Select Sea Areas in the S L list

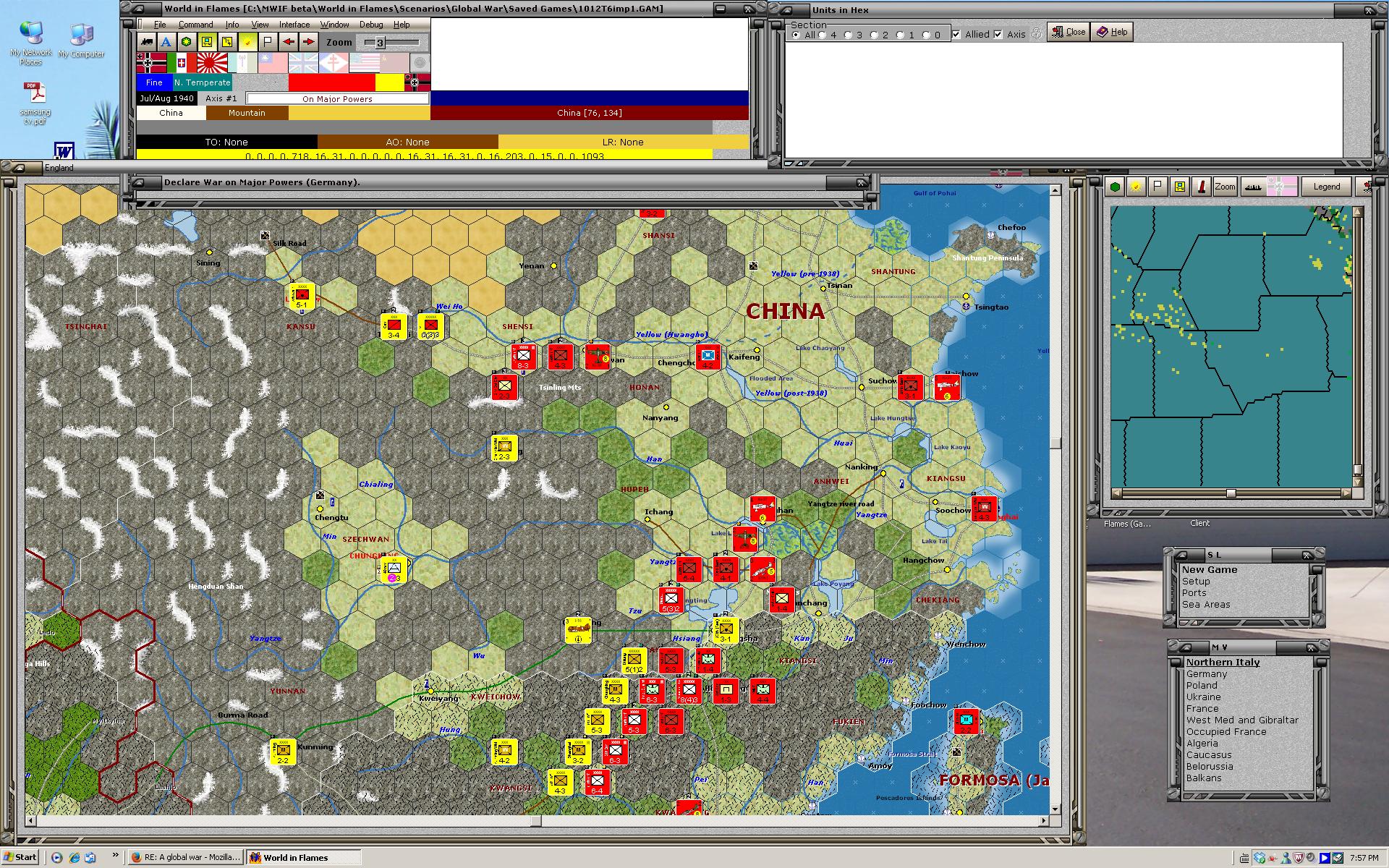coord(1206,604)
